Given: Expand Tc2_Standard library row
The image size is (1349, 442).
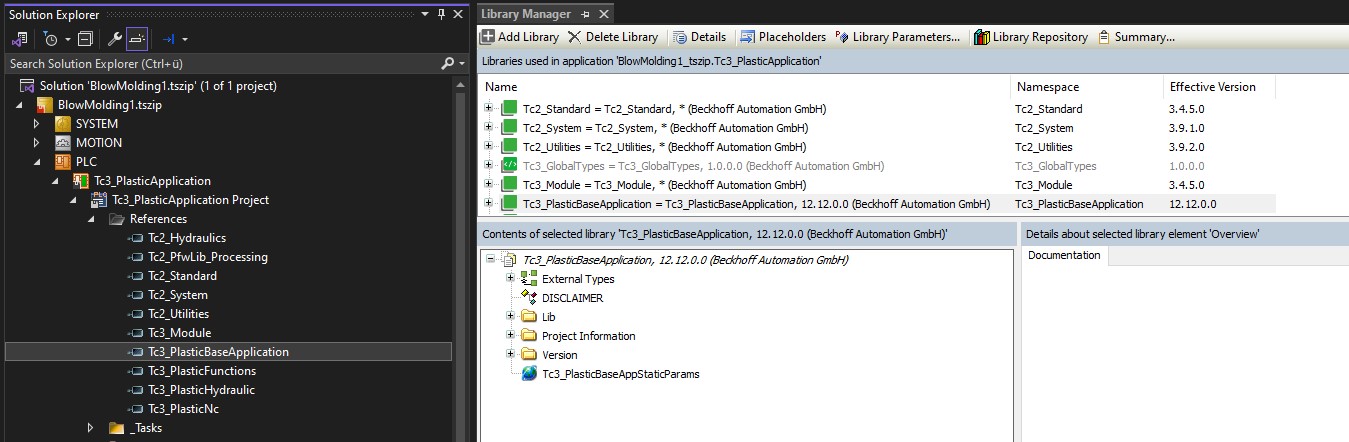Looking at the screenshot, I should [x=488, y=108].
